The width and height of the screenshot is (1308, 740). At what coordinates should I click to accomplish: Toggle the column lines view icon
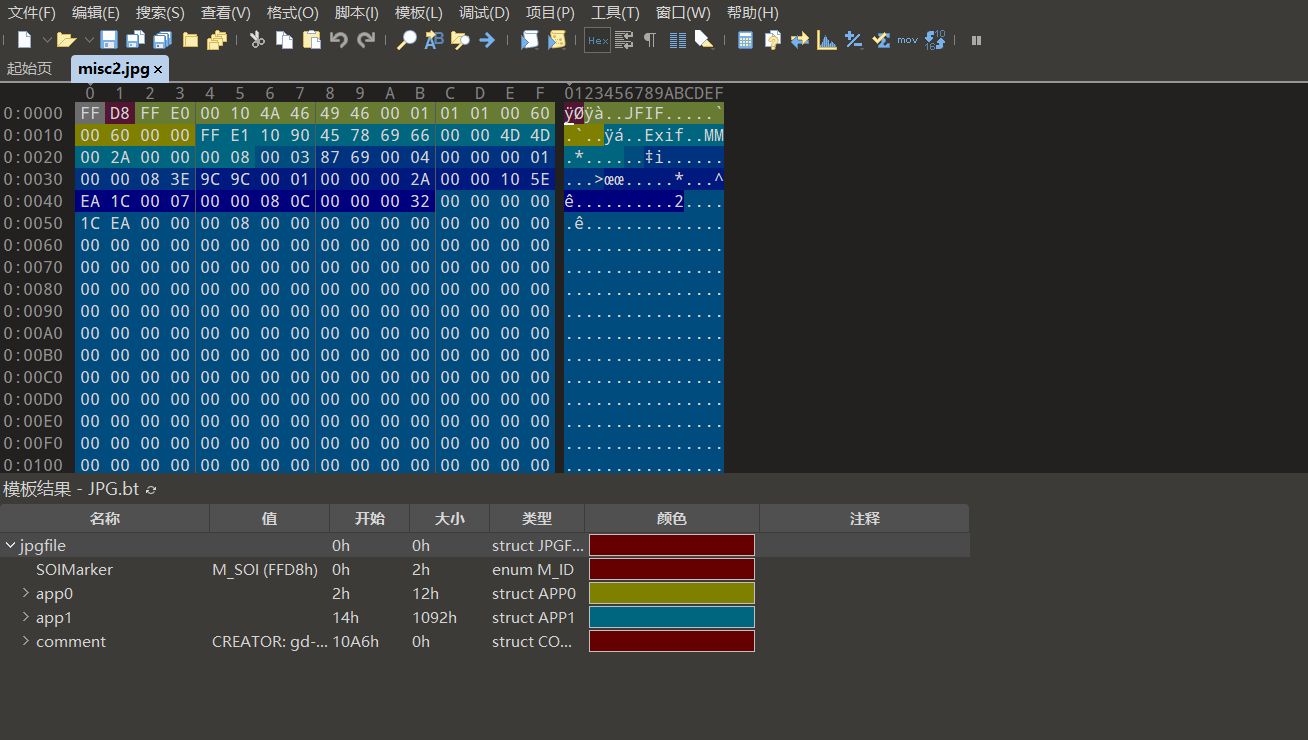(x=677, y=40)
